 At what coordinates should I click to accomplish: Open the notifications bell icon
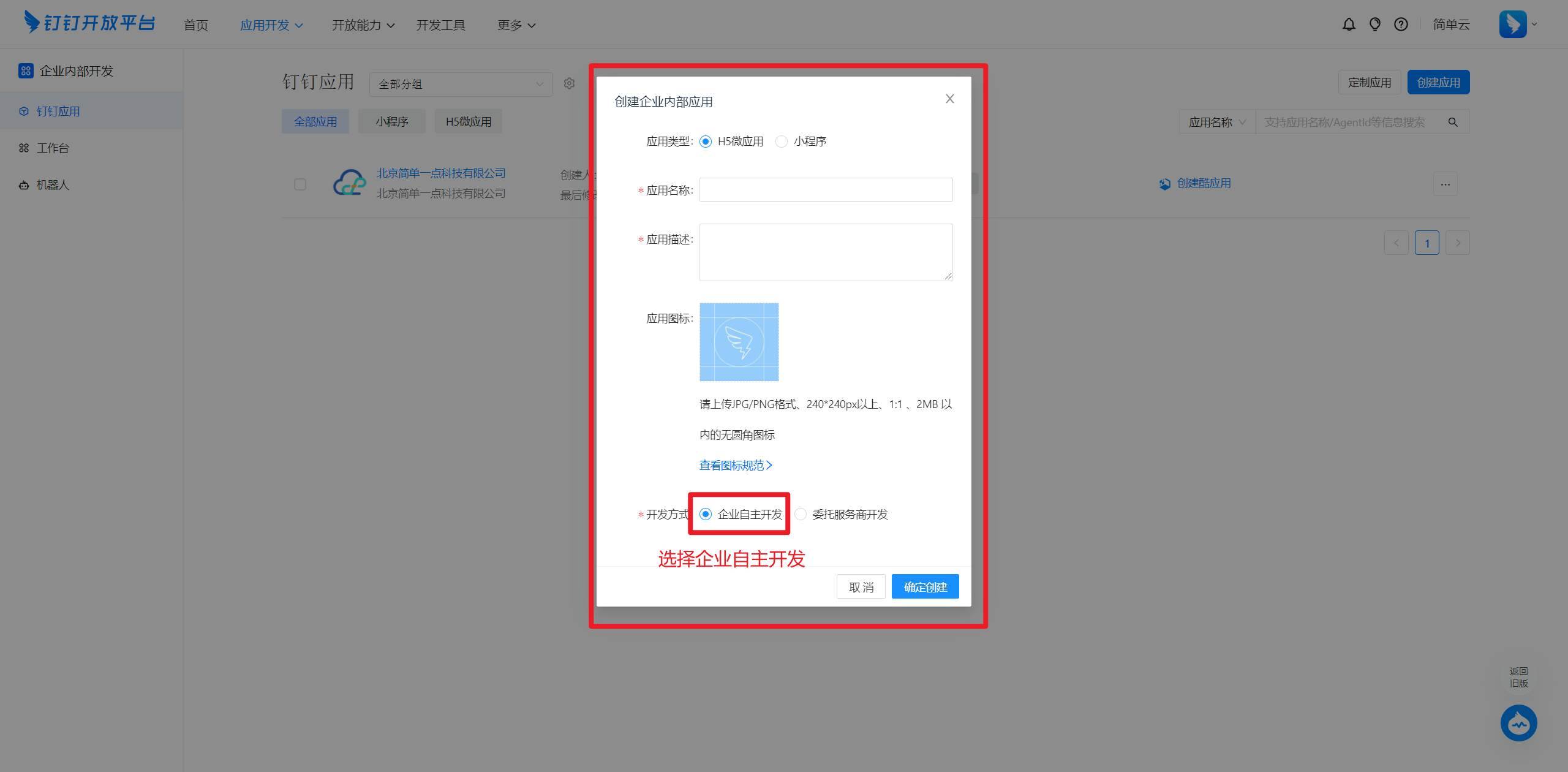pos(1349,24)
